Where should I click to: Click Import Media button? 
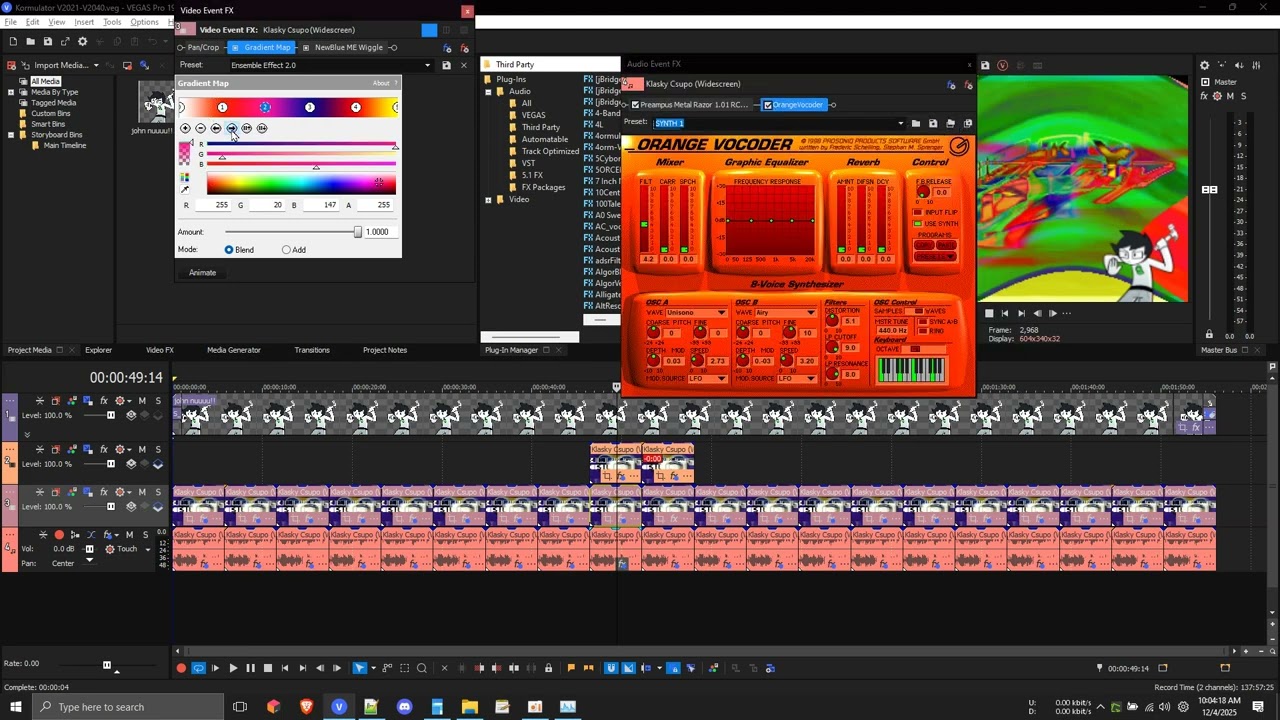pyautogui.click(x=60, y=66)
